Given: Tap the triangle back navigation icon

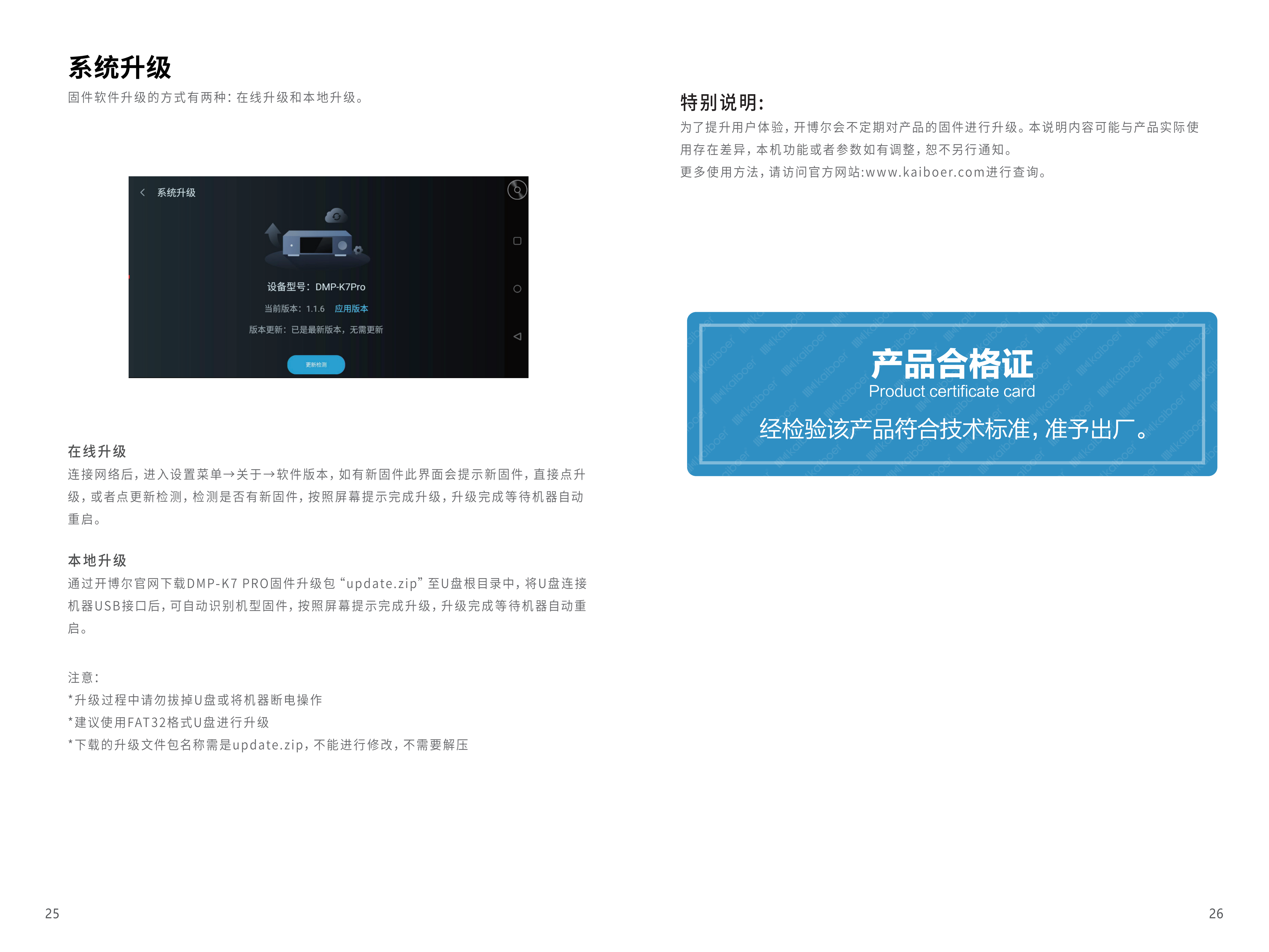Looking at the screenshot, I should click(517, 336).
